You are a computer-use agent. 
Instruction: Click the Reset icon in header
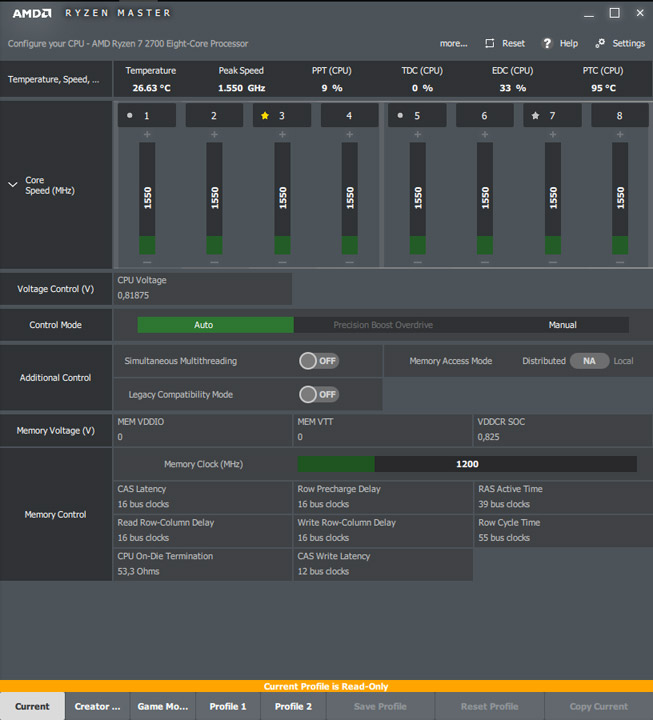490,44
